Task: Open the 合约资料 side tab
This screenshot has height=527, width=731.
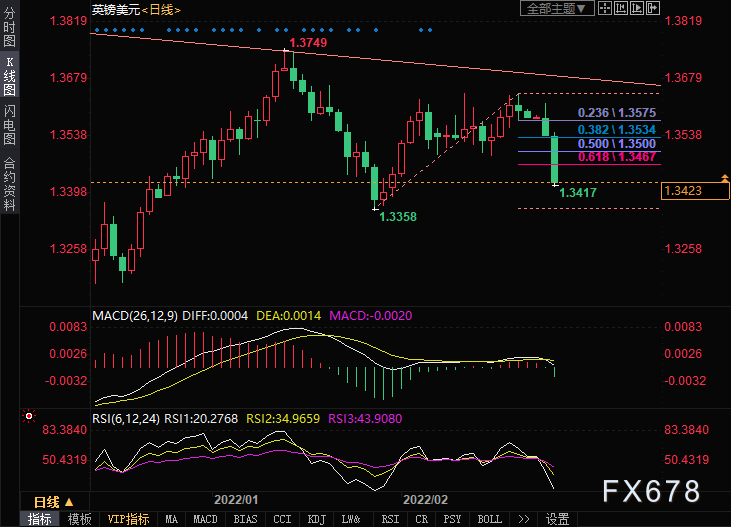Action: point(9,183)
